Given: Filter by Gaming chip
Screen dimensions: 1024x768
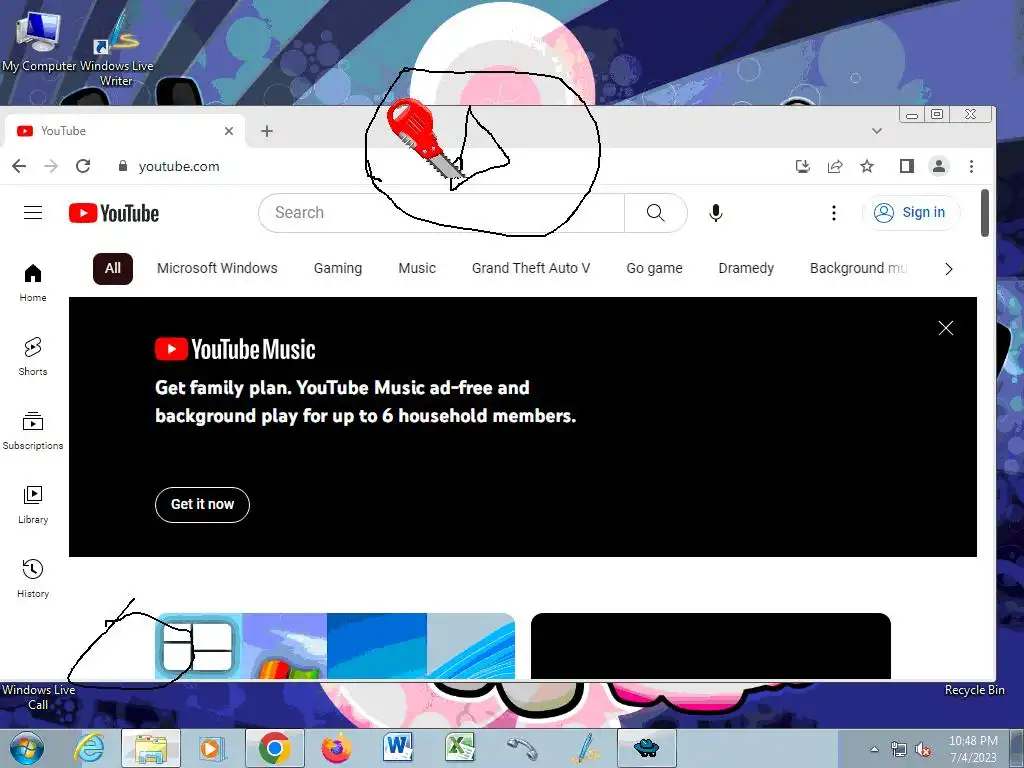Looking at the screenshot, I should coord(338,268).
